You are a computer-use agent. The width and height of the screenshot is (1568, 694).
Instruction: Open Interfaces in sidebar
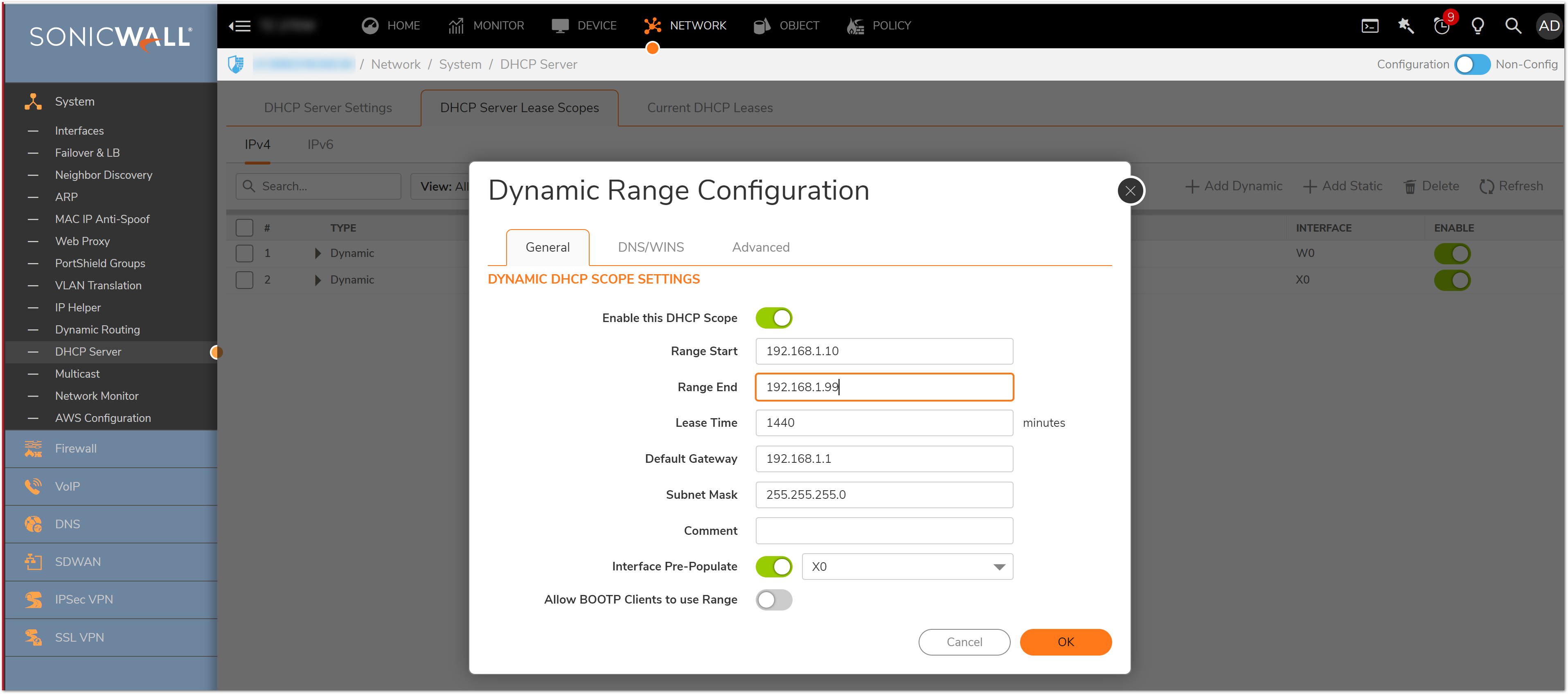(x=79, y=130)
